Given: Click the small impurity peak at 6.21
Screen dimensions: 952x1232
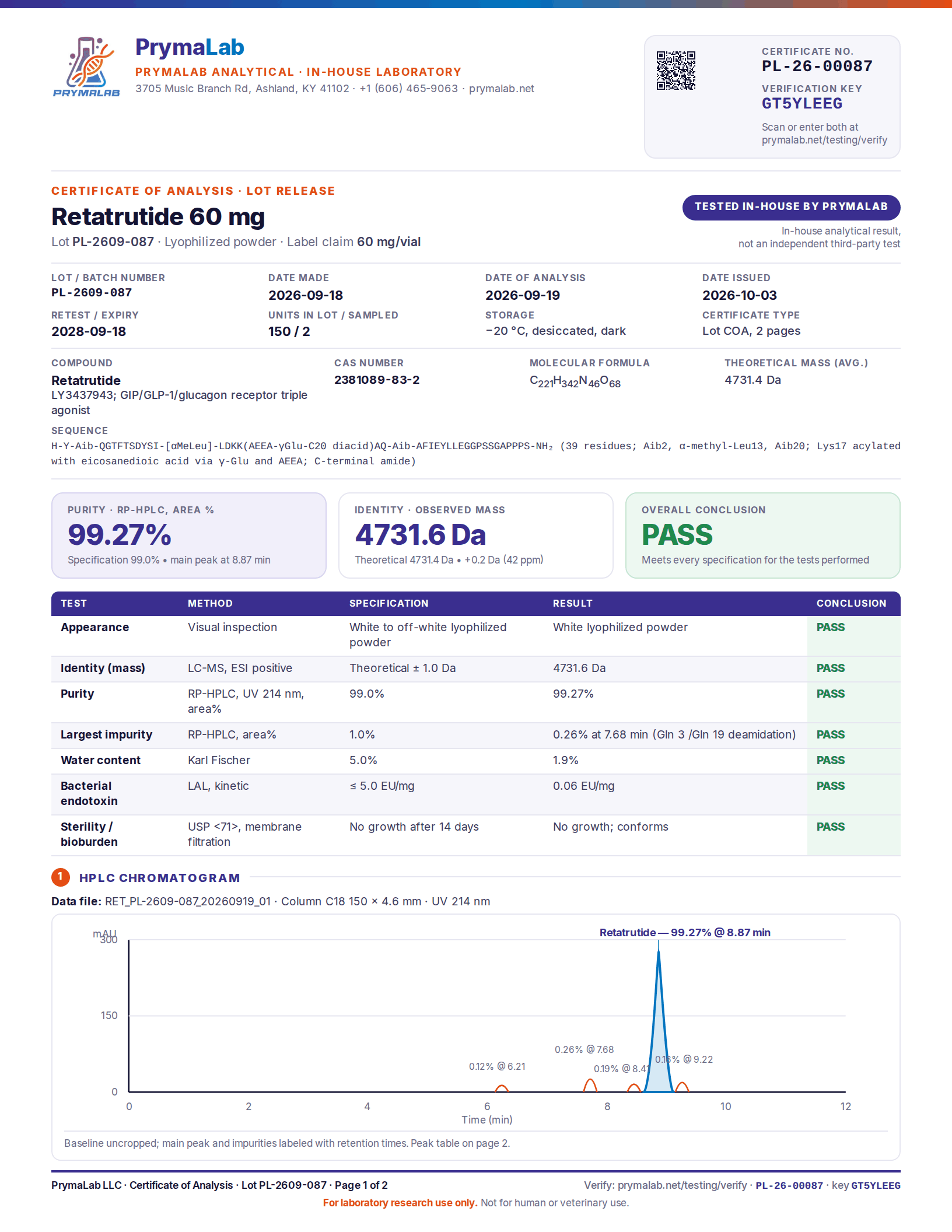Looking at the screenshot, I should point(502,1088).
